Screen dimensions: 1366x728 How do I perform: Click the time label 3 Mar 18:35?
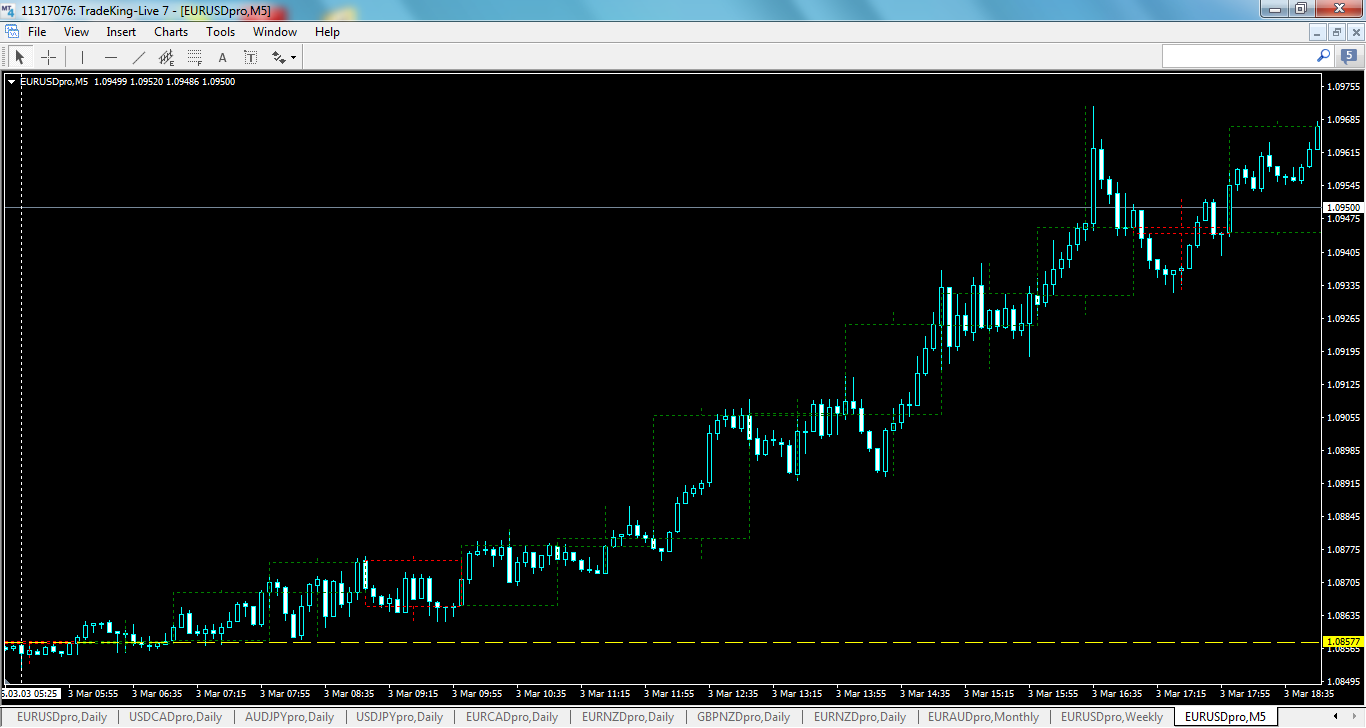[1309, 693]
